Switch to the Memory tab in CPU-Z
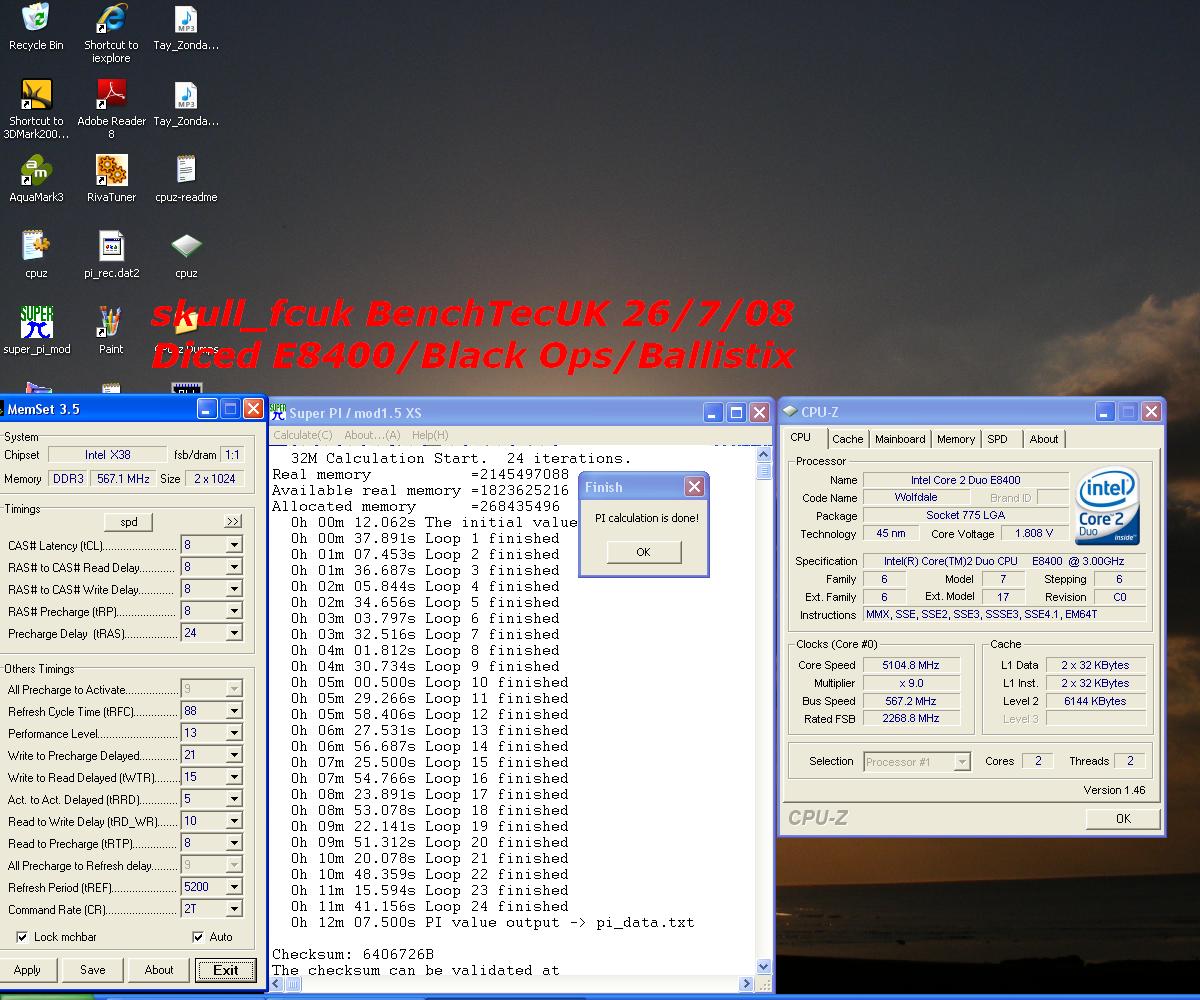The height and width of the screenshot is (1000, 1200). point(956,439)
